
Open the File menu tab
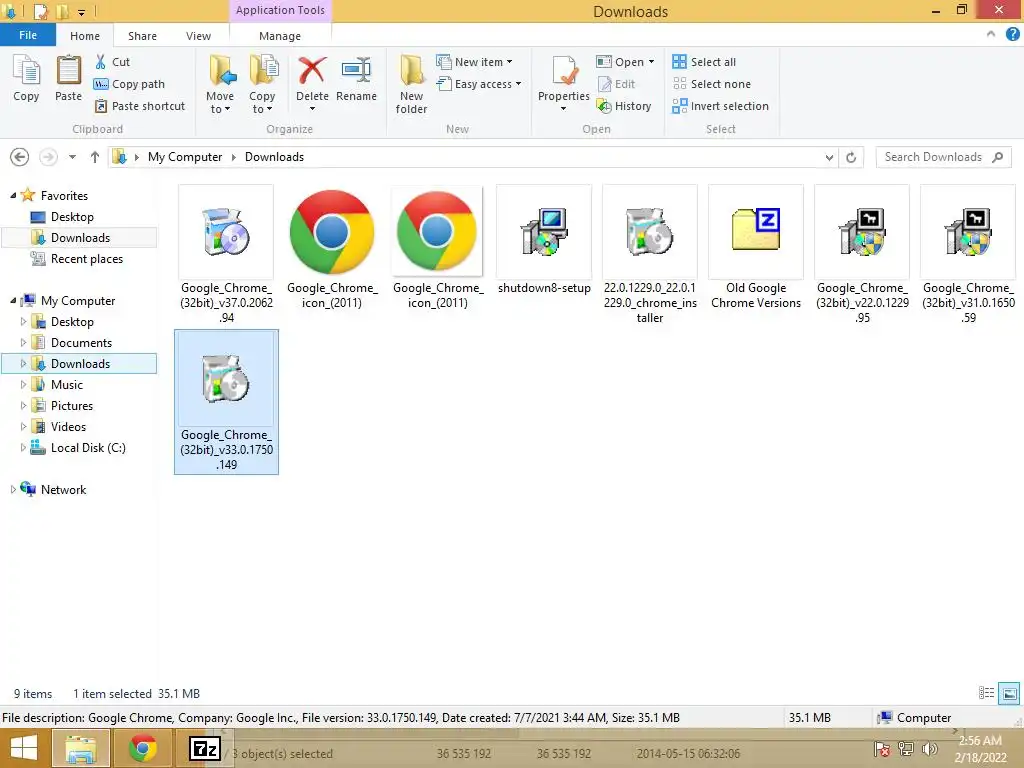[x=27, y=35]
